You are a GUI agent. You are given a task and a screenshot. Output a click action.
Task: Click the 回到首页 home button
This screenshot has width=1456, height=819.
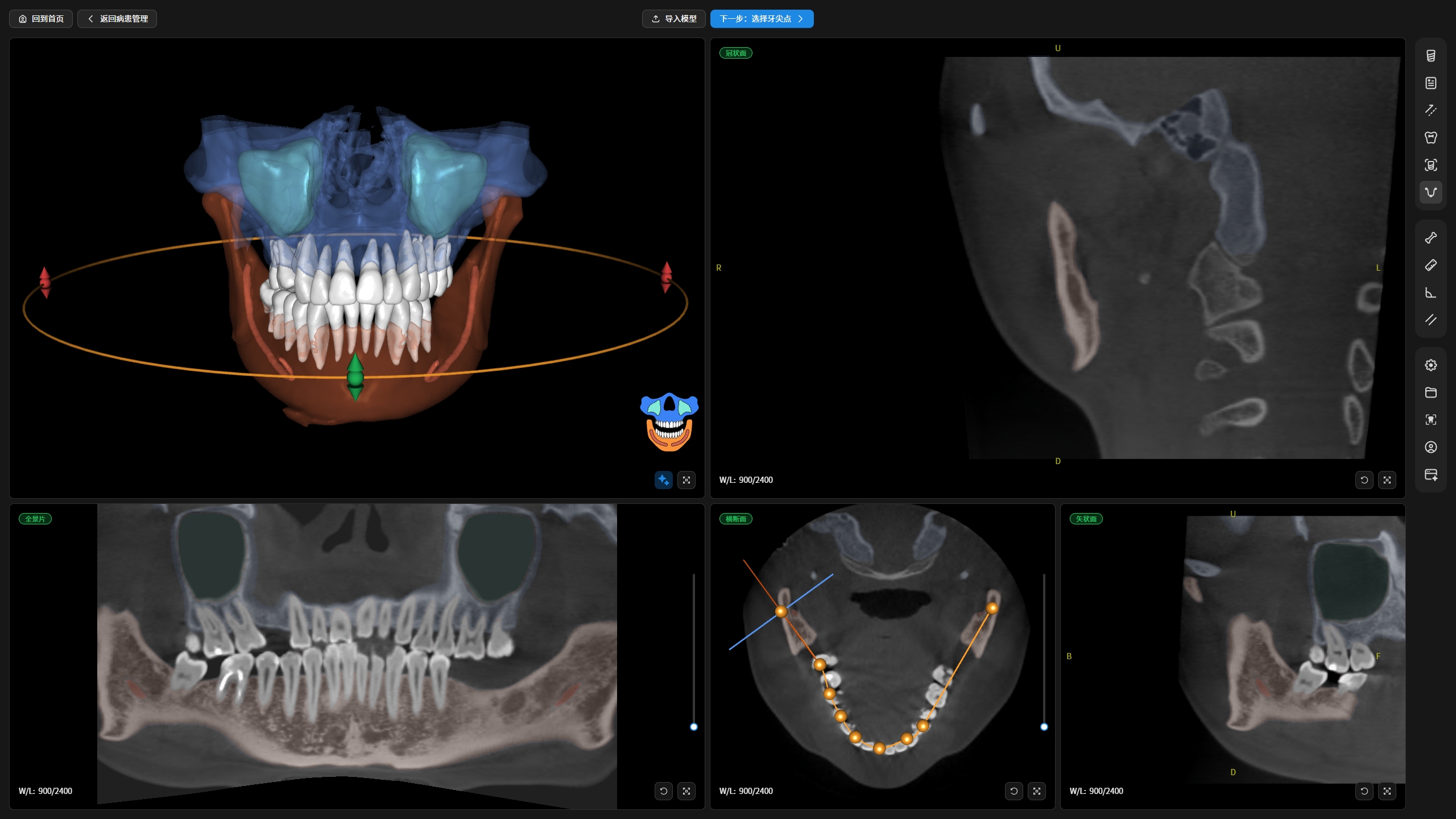tap(41, 19)
